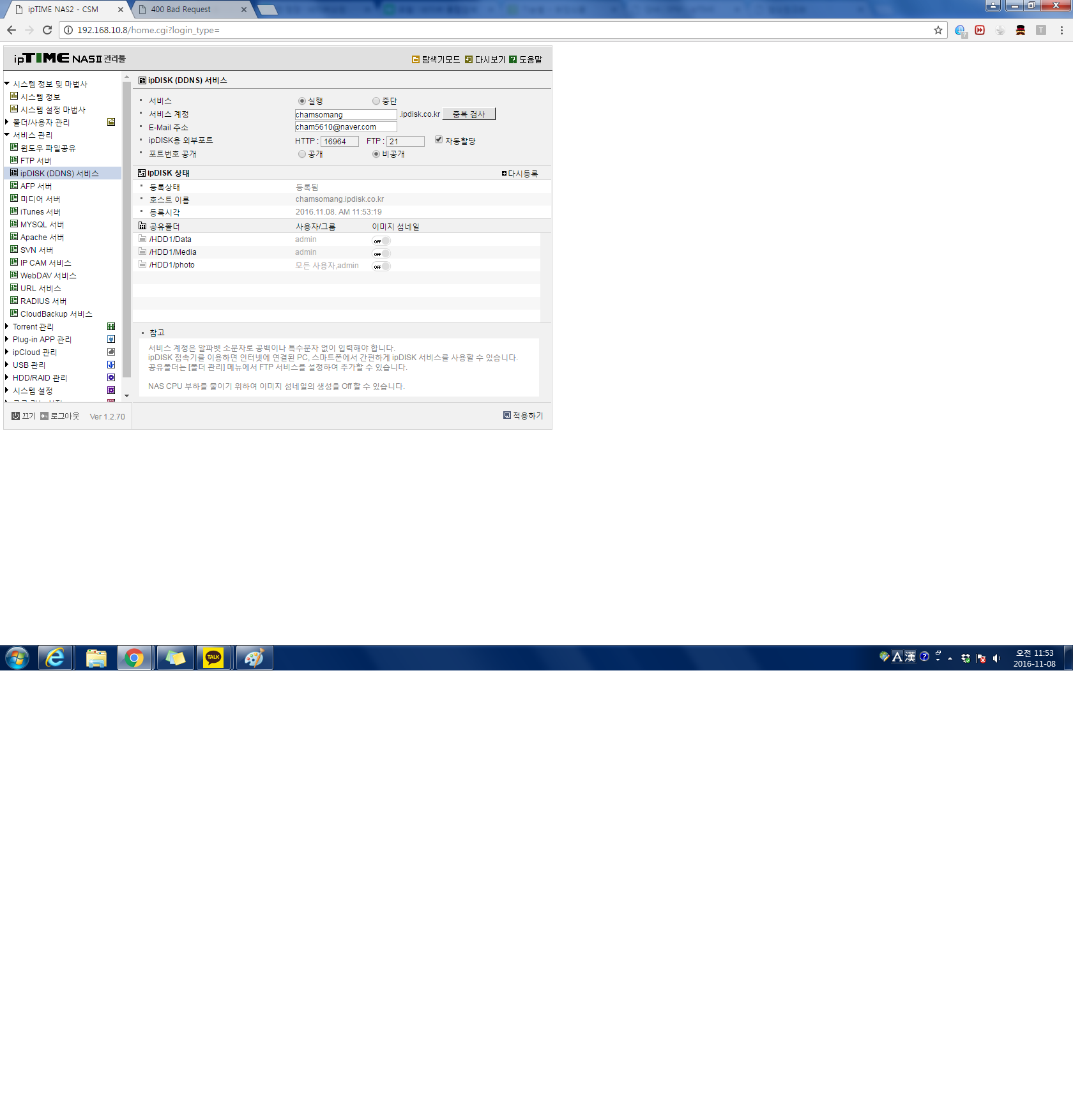
Task: Open KakaoTalk from the taskbar
Action: coord(213,658)
